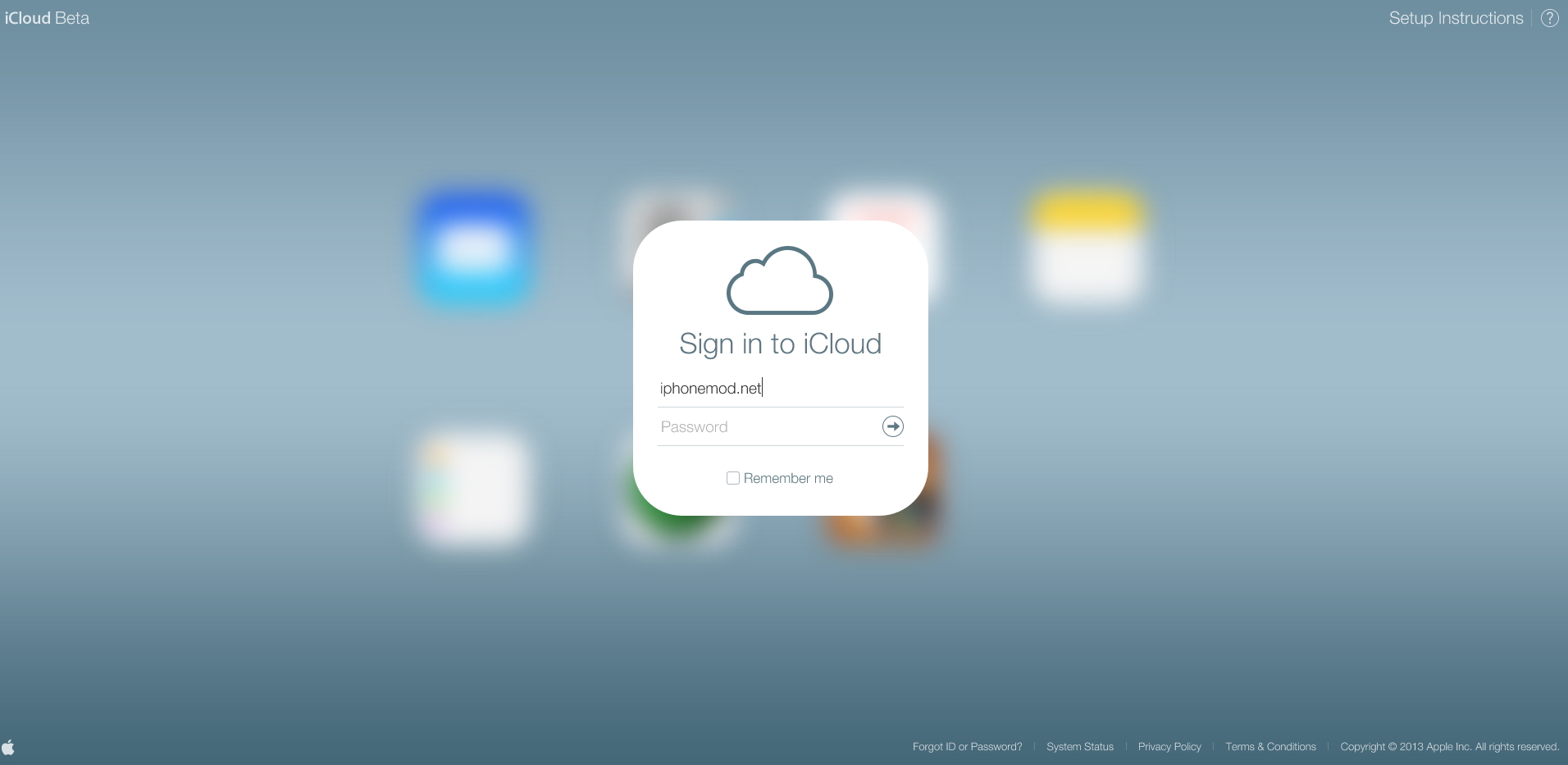
Task: Click the blurred yellow Notes app icon
Action: pos(1087,248)
